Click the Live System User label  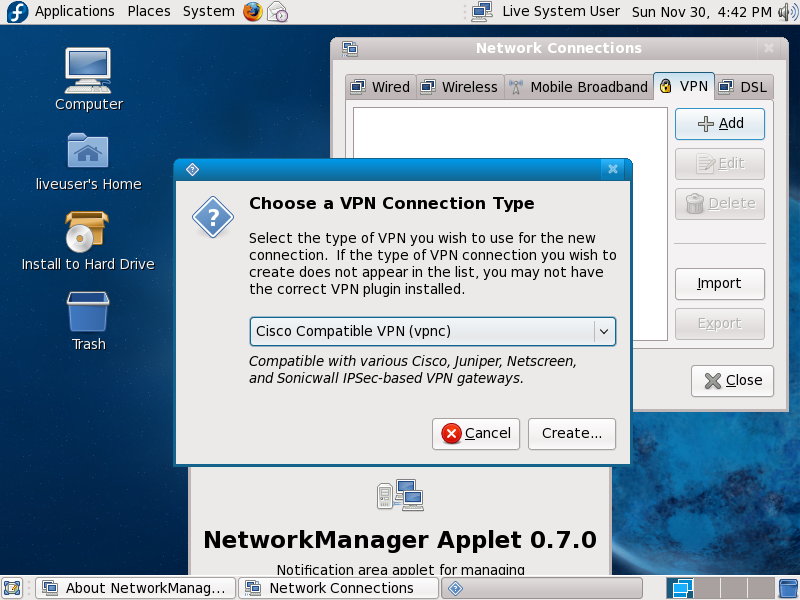point(561,12)
